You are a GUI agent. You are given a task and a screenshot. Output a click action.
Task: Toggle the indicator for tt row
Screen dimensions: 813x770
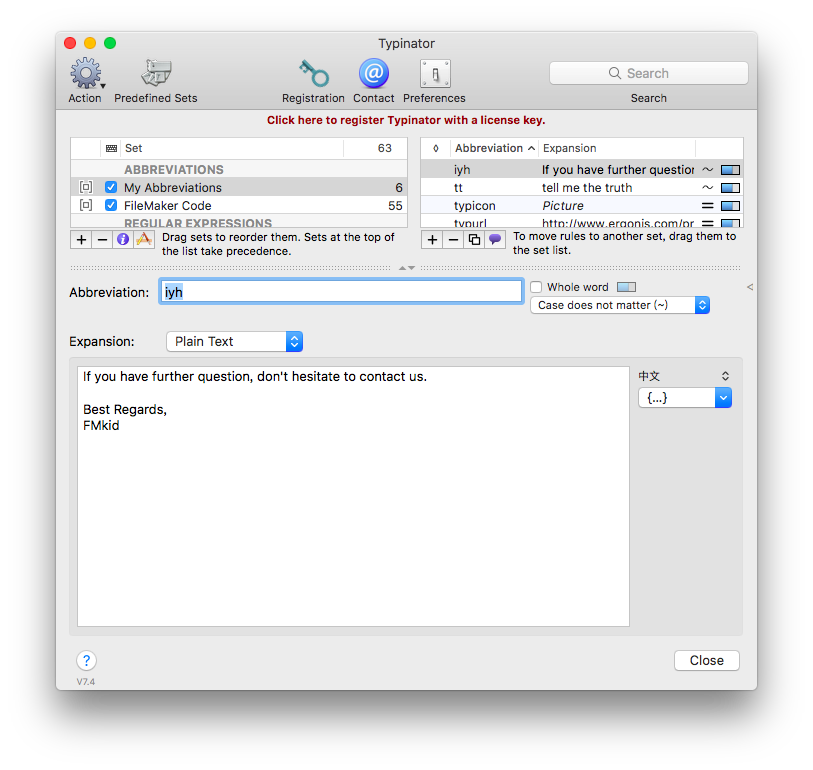point(730,188)
